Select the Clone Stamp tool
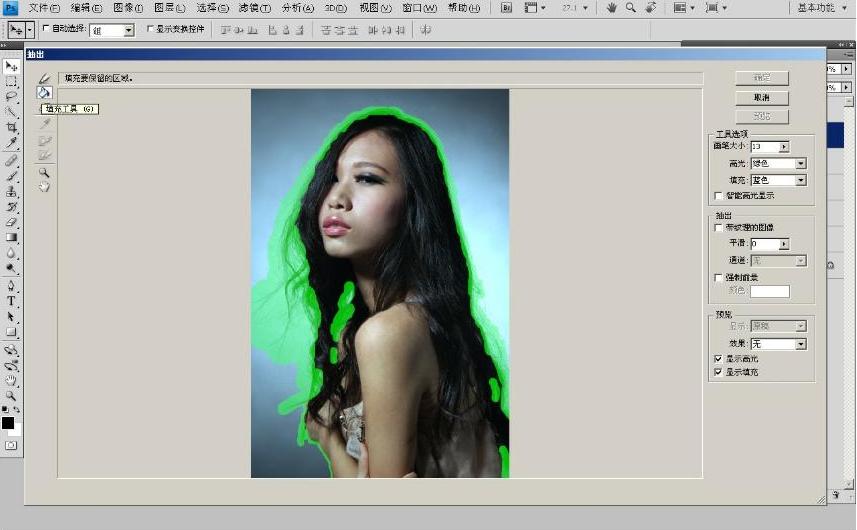This screenshot has width=857, height=530. [11, 192]
